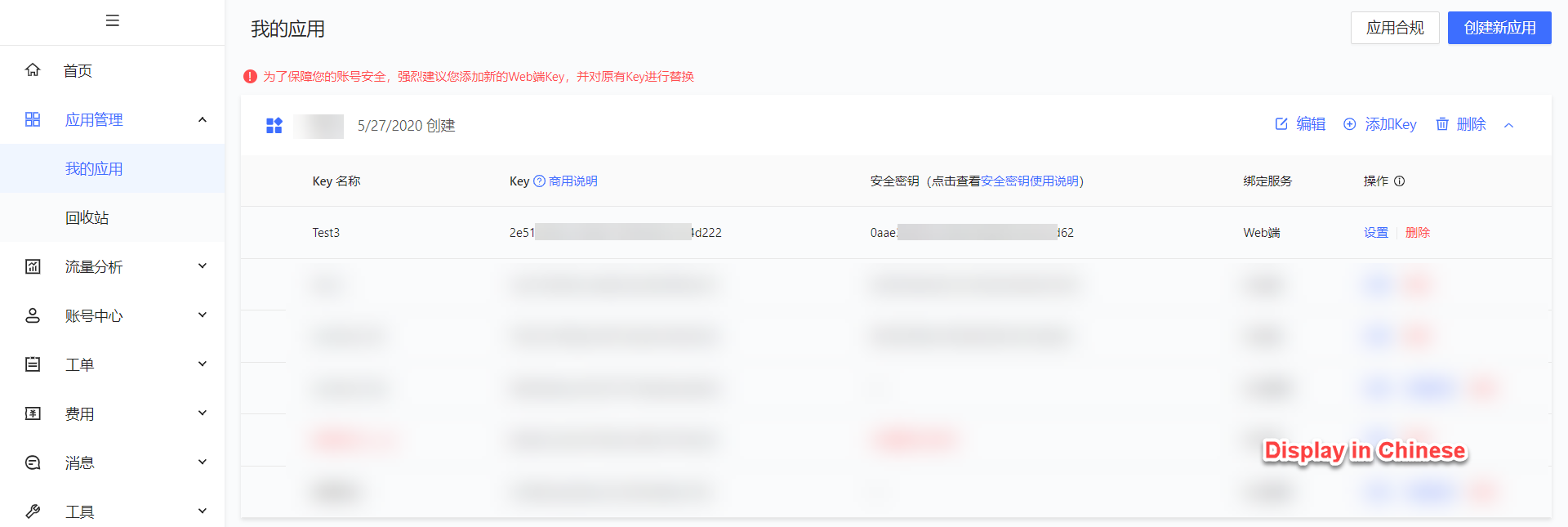Click the Key value starting 2e51

(x=616, y=233)
